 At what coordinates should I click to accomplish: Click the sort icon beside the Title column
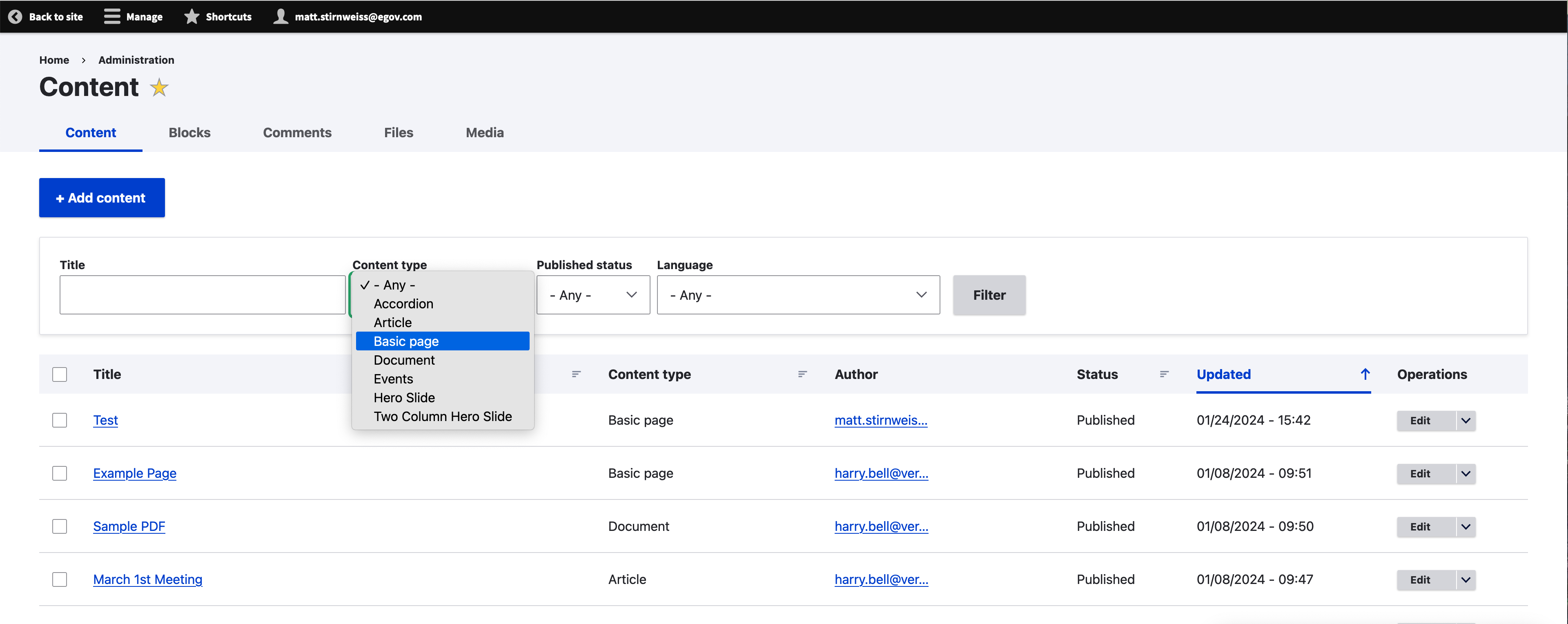coord(576,374)
